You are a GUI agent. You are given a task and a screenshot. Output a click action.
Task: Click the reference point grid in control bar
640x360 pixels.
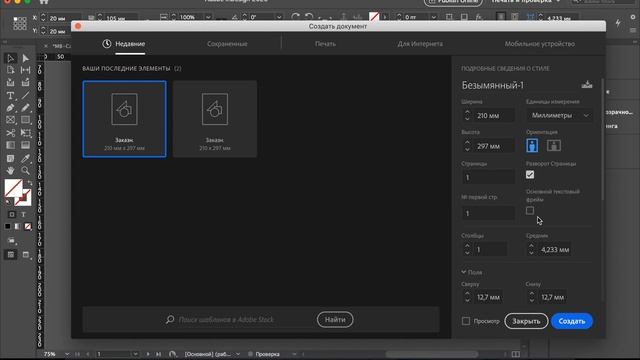(20, 23)
